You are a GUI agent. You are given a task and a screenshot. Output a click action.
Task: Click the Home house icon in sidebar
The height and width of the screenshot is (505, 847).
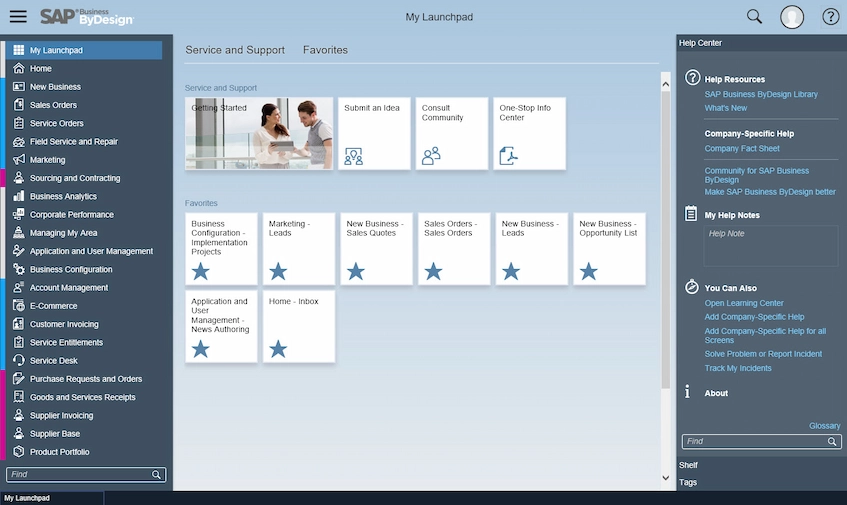pos(18,68)
